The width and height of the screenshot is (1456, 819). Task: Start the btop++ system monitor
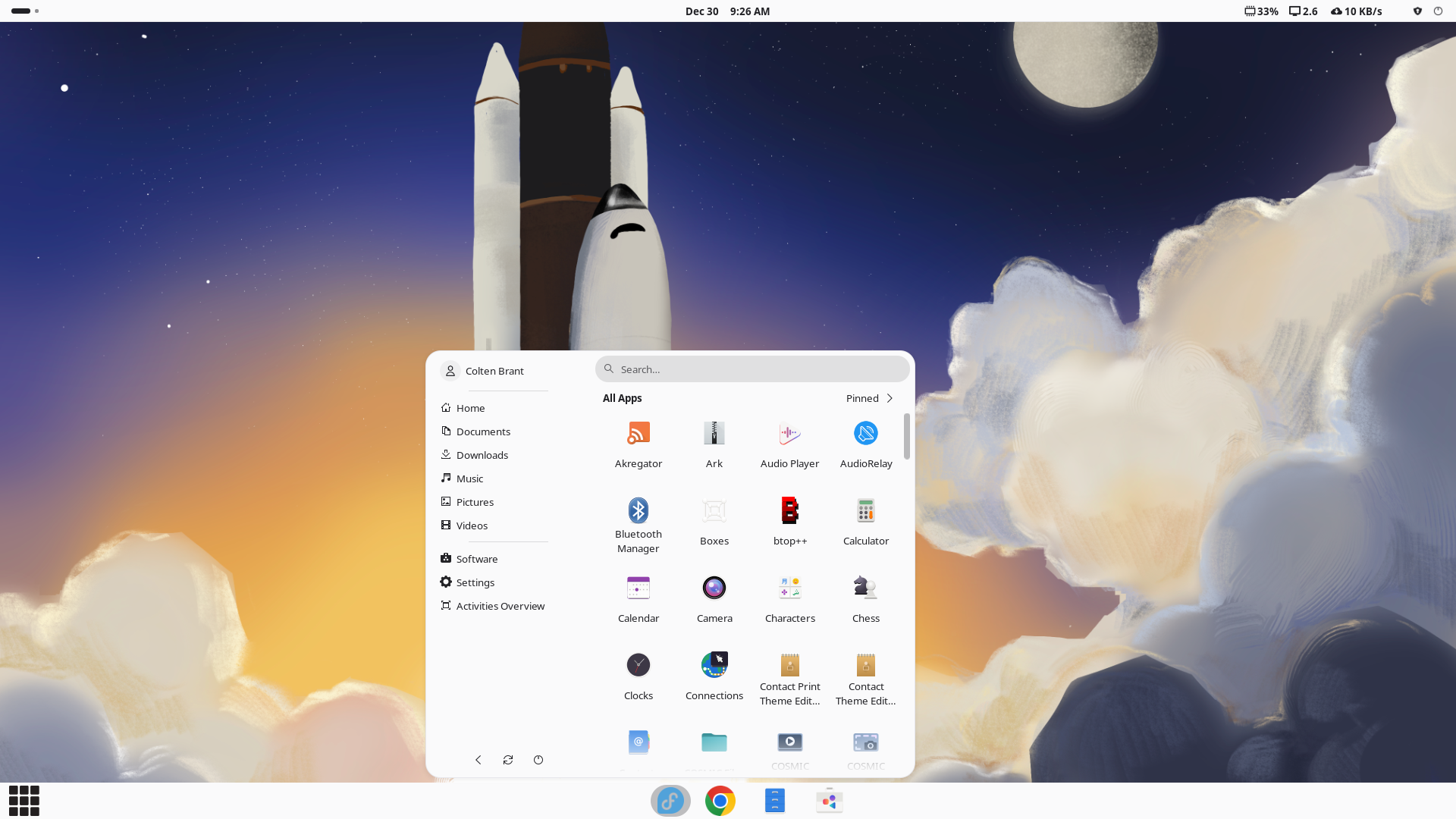pyautogui.click(x=789, y=521)
